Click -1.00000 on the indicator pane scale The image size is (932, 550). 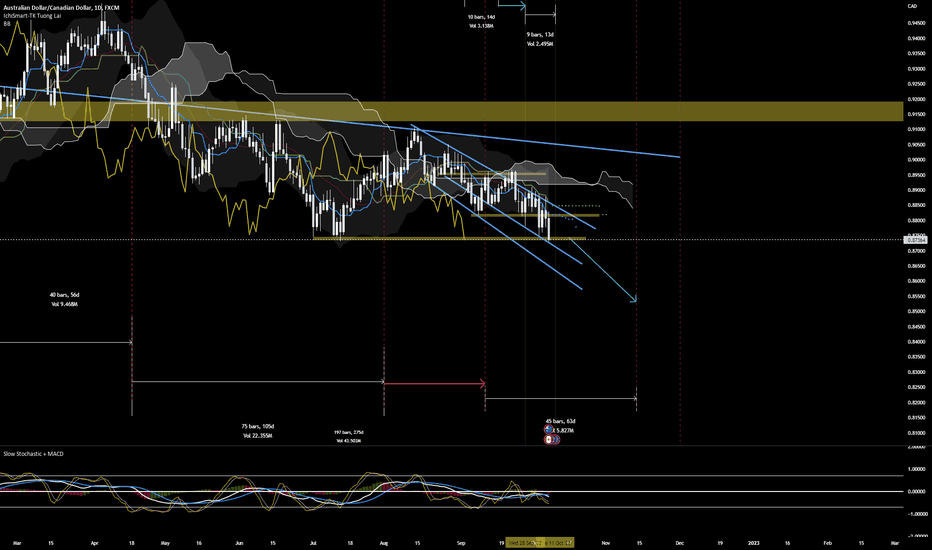click(915, 514)
